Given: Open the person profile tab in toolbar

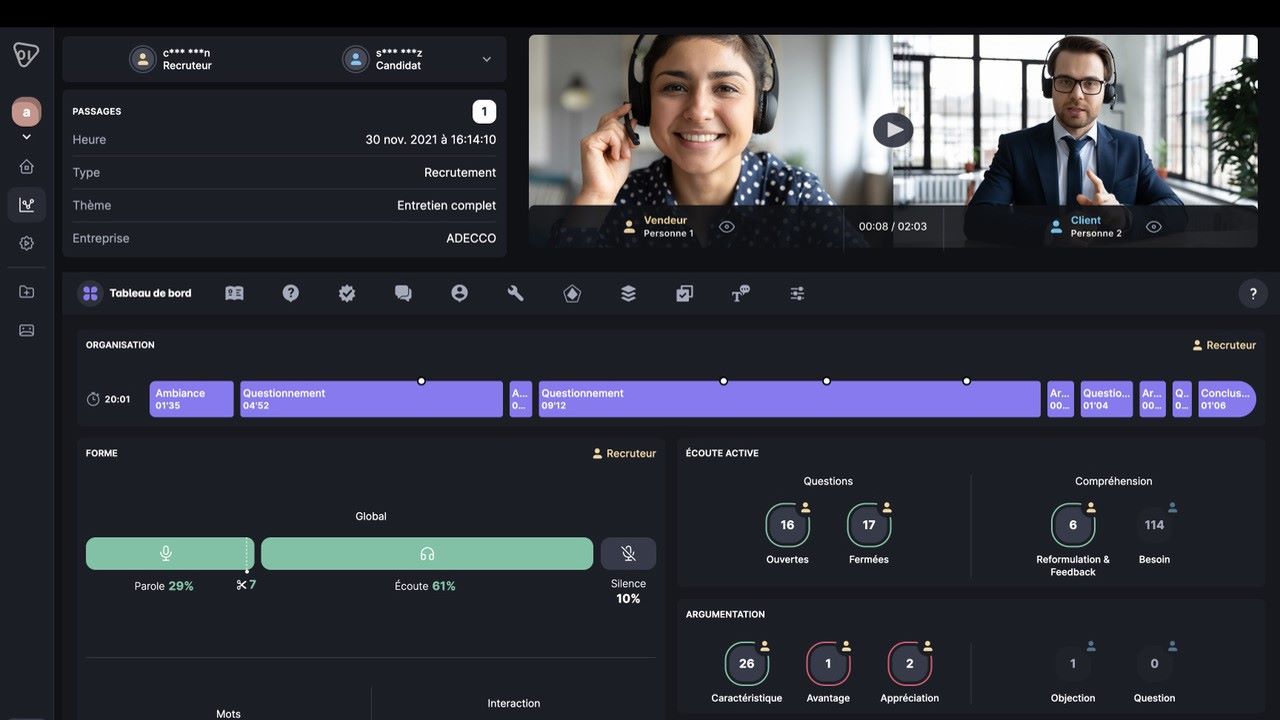Looking at the screenshot, I should tap(460, 293).
